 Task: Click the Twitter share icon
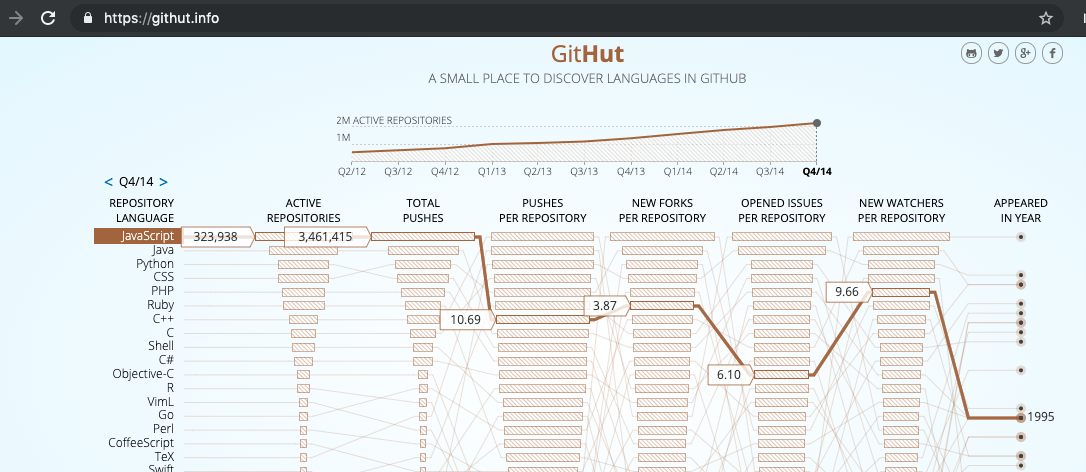(998, 54)
